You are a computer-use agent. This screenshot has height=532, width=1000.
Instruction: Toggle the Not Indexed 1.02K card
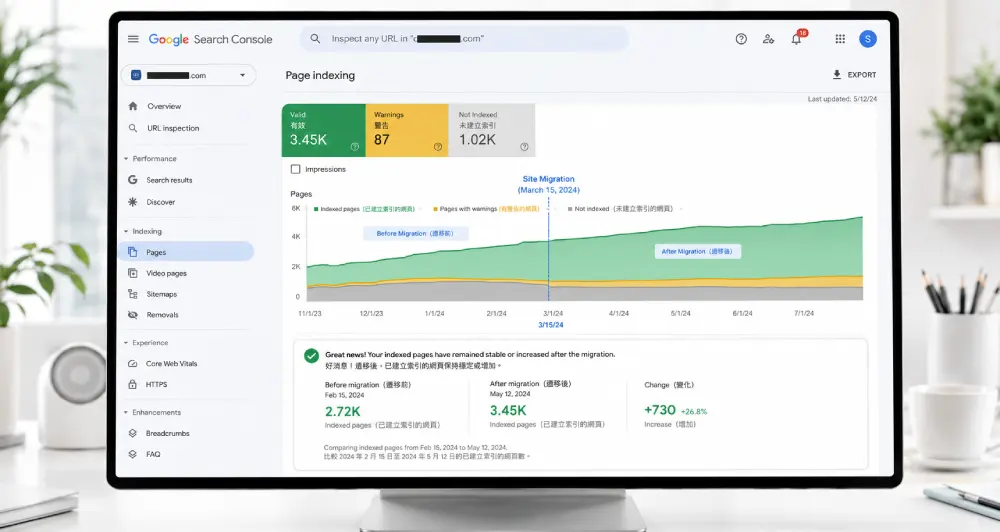click(x=492, y=130)
